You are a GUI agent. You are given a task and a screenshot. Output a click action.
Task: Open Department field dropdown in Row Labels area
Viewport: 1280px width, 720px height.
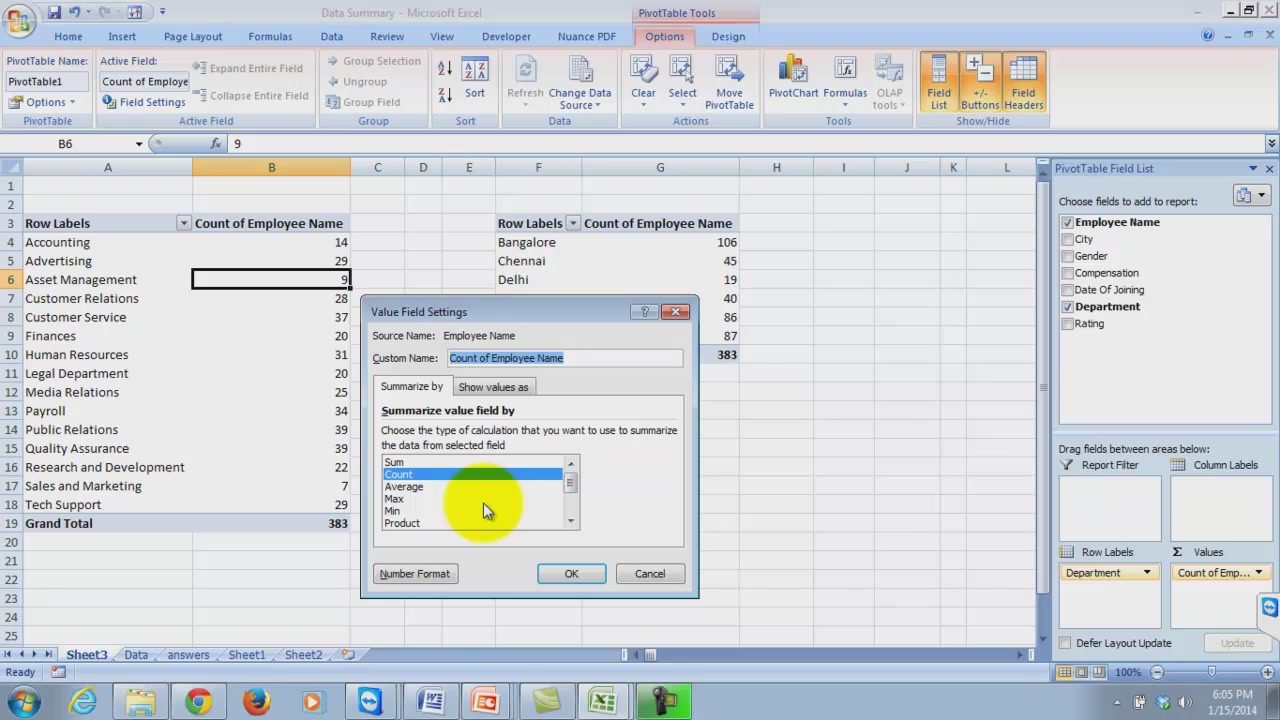coord(1147,573)
